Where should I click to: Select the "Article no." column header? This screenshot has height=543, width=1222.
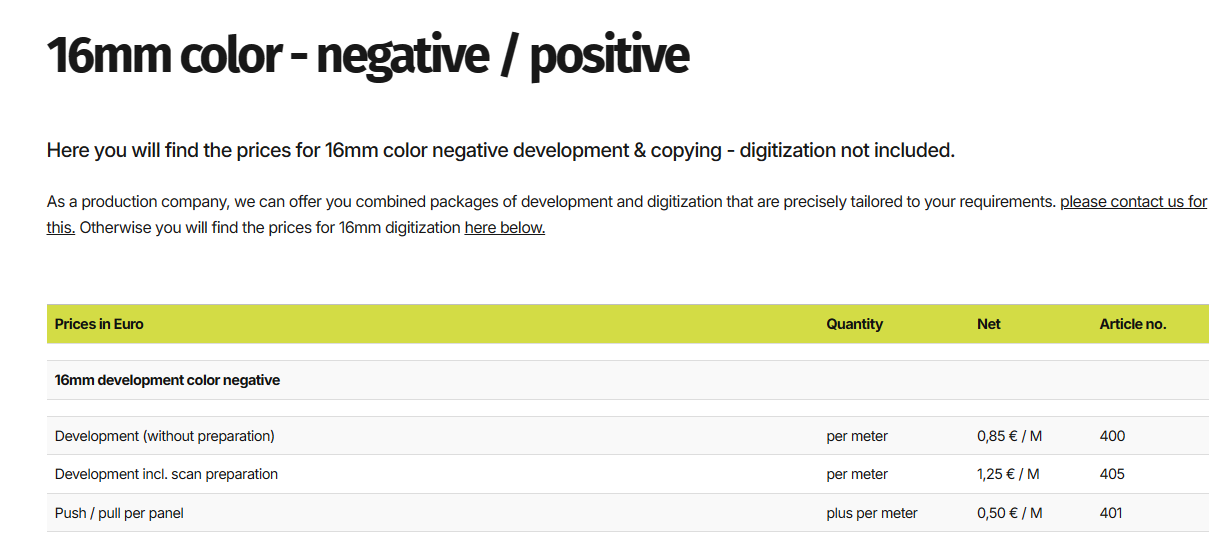pos(1132,324)
